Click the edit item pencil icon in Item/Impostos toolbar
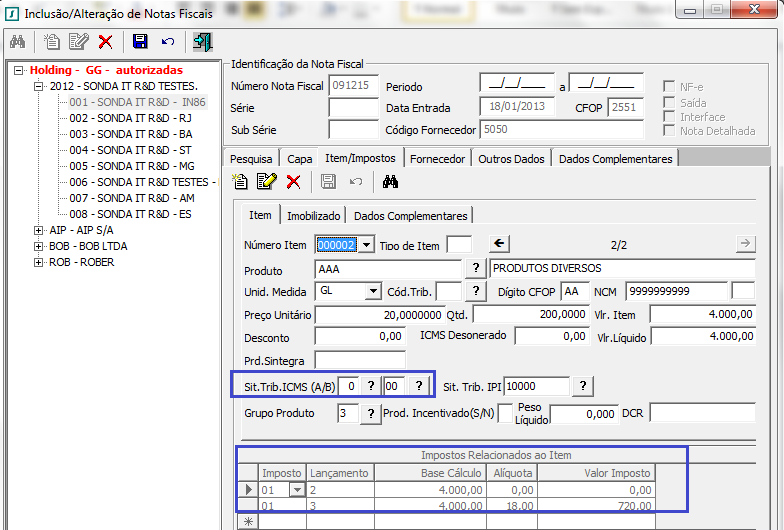Viewport: 784px width, 530px height. tap(266, 181)
